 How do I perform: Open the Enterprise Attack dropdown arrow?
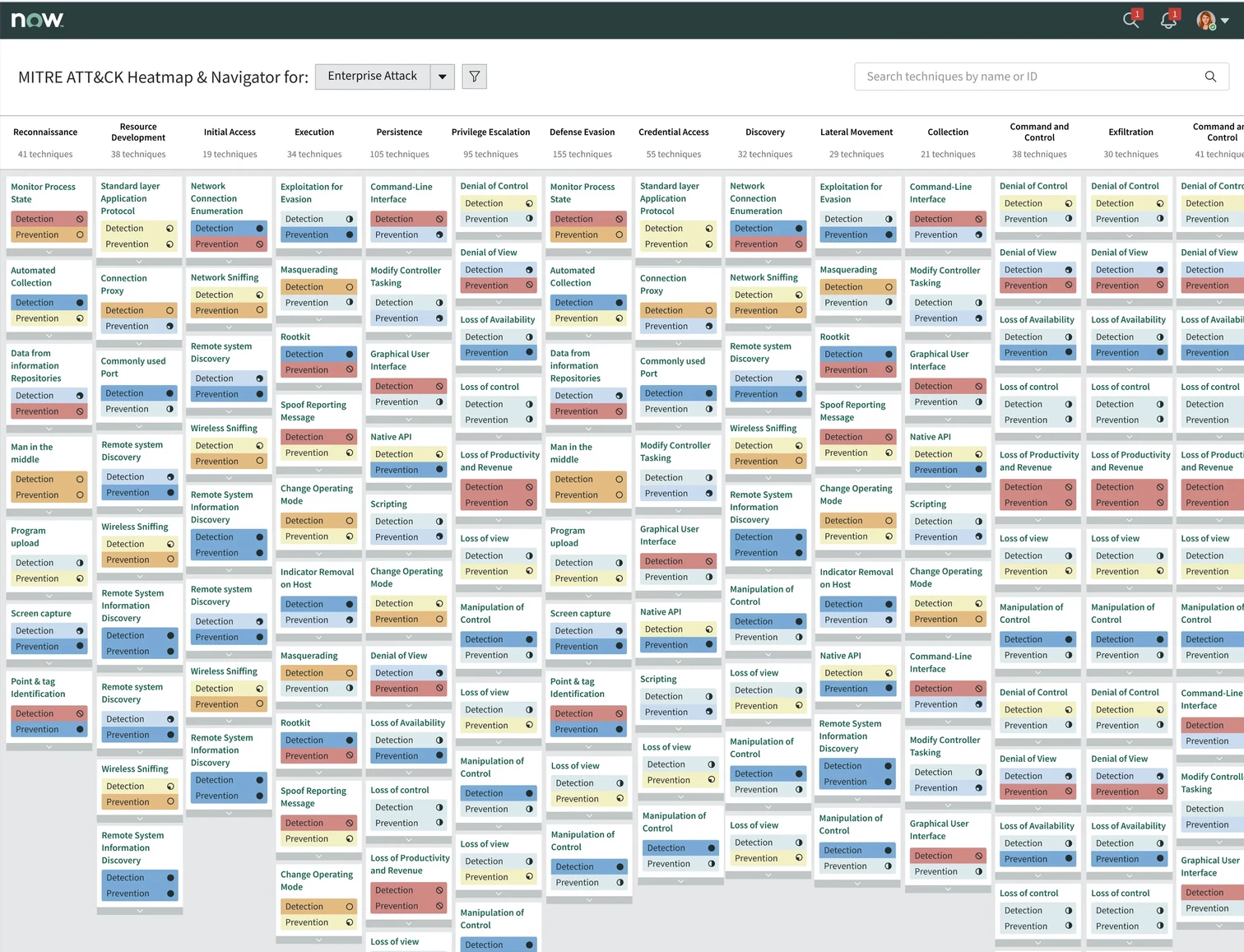tap(442, 77)
